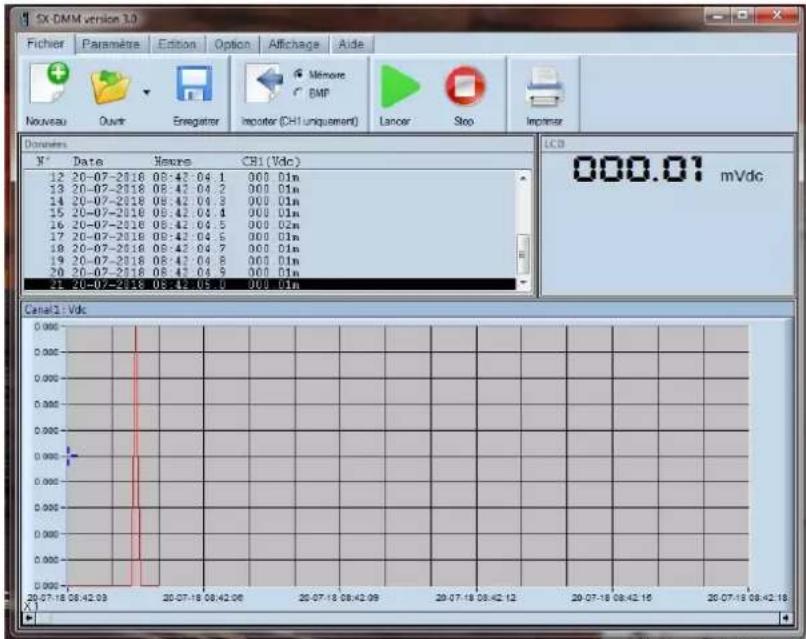
Task: Click the Canal1 : Vdc chart title
Action: 56,309
